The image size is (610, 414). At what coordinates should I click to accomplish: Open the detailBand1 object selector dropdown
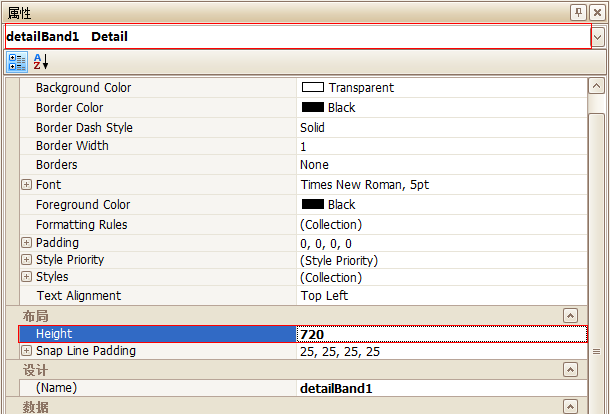point(598,37)
